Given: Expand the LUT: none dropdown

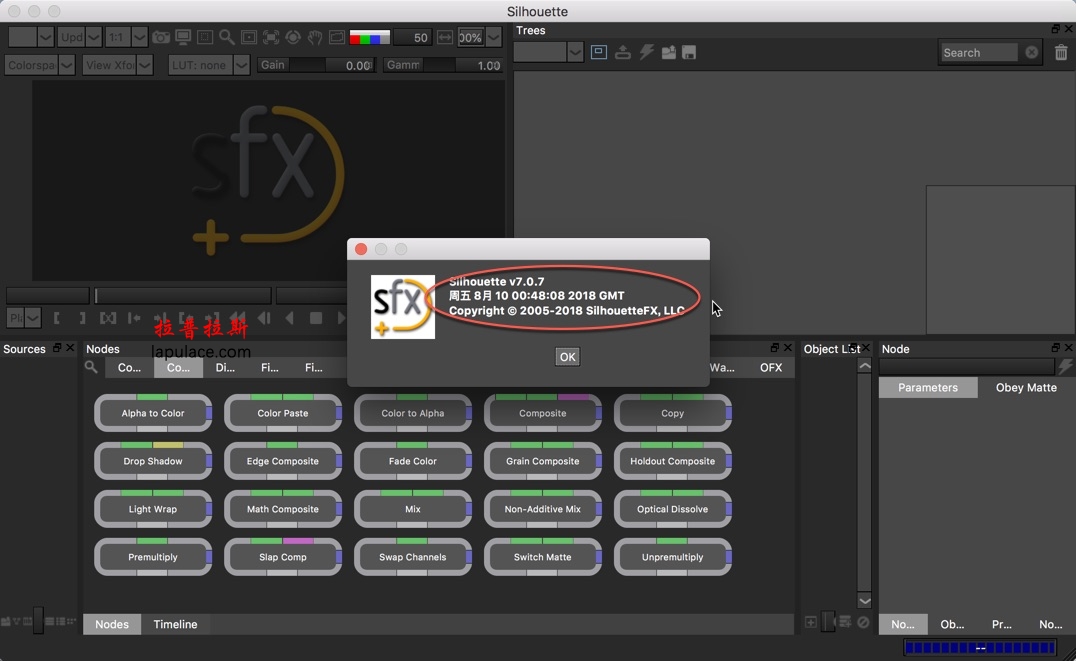Looking at the screenshot, I should coord(208,65).
